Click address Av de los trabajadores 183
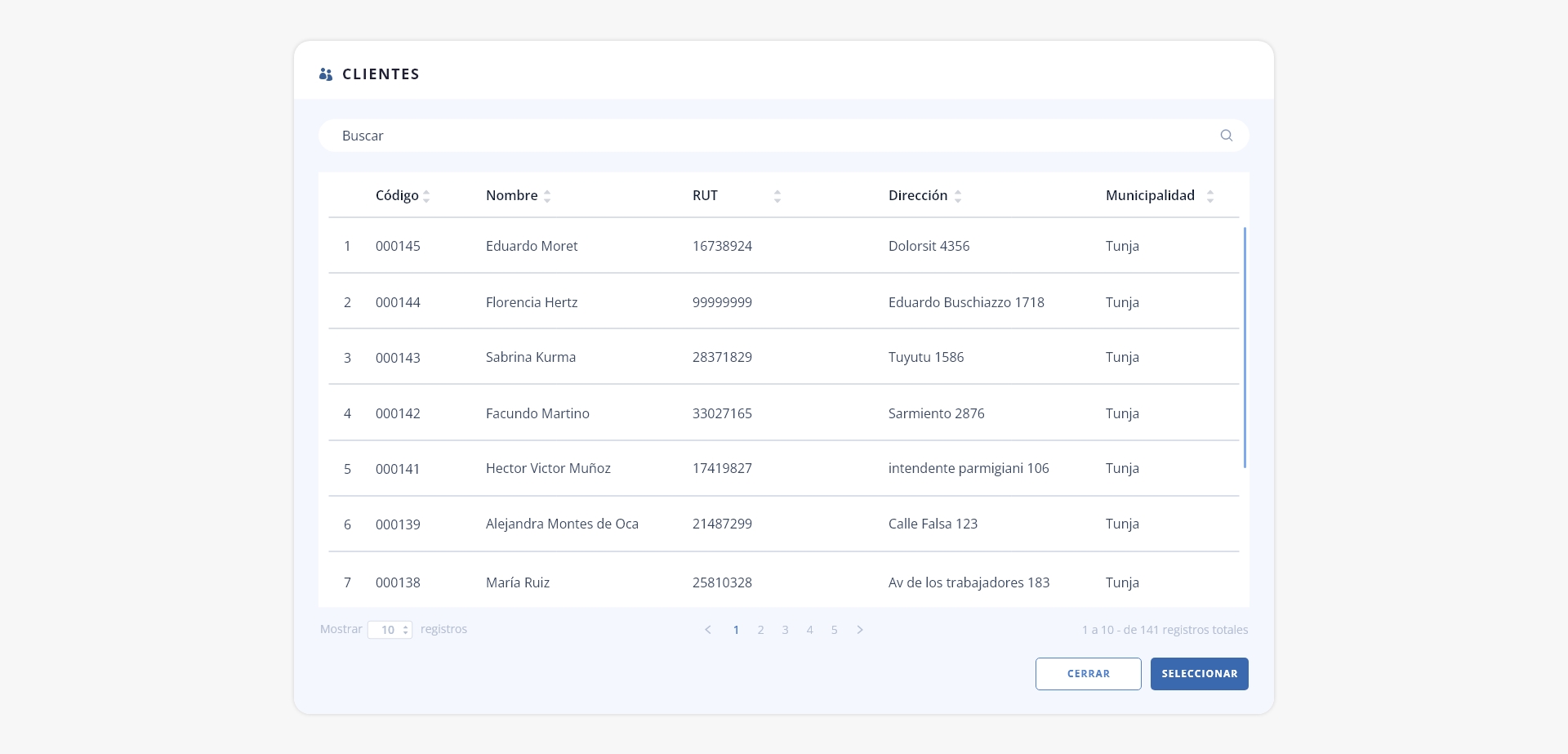Viewport: 1568px width, 754px height. [x=969, y=582]
